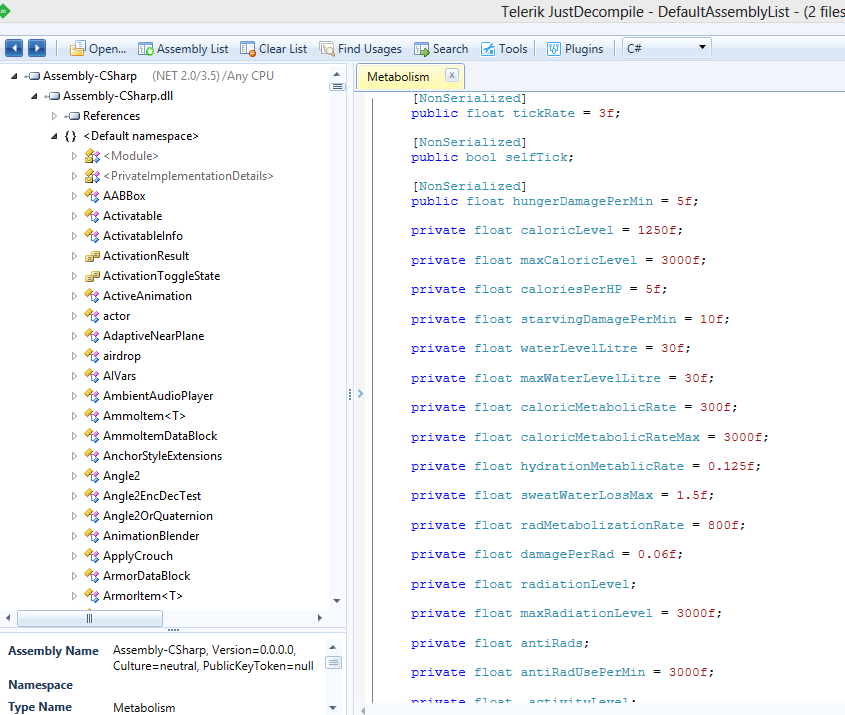Click the caloricMetabolicRateMax field name
Viewport: 845px width, 715px height.
[610, 437]
